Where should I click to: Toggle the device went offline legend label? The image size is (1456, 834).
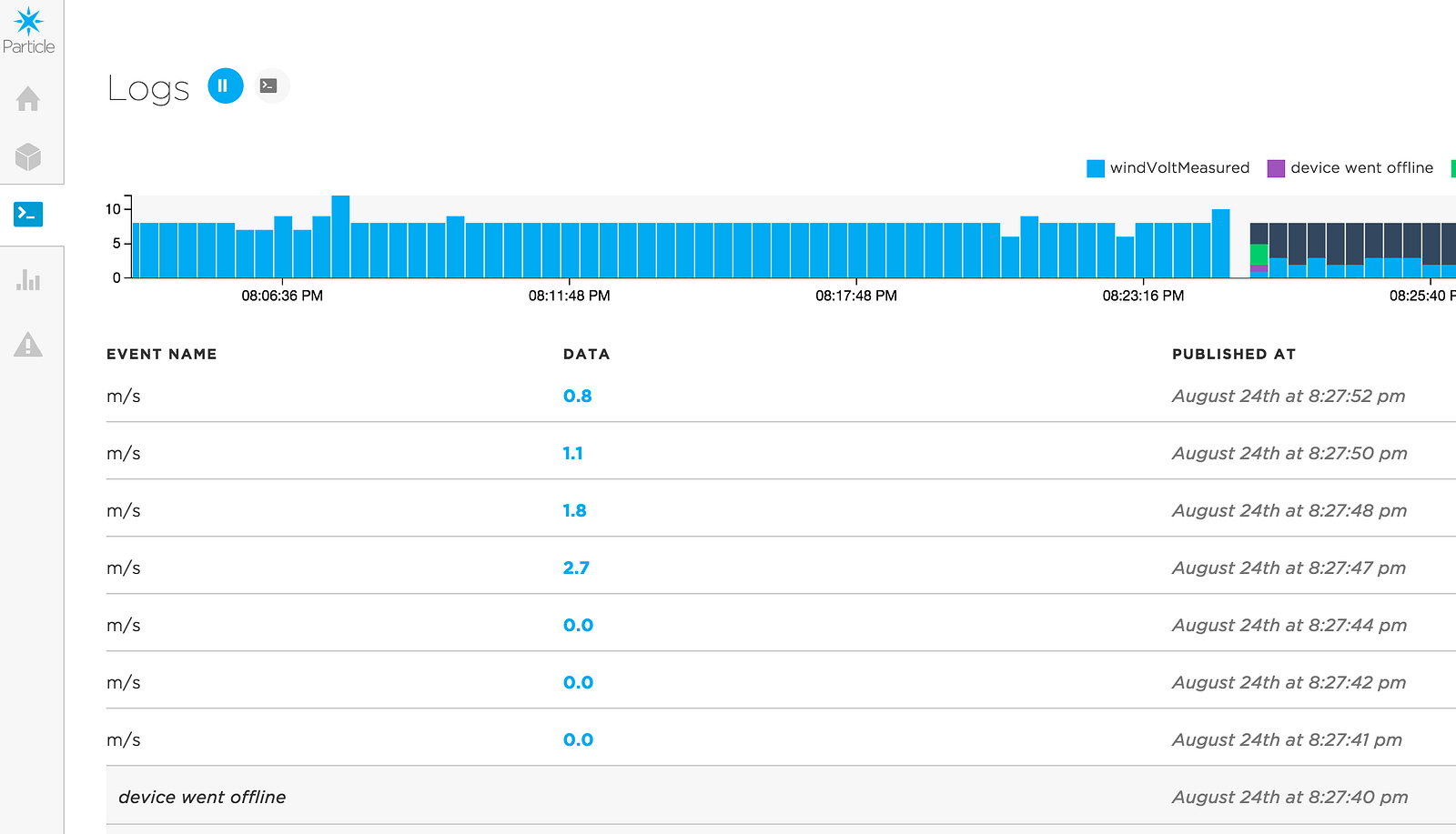pyautogui.click(x=1361, y=168)
